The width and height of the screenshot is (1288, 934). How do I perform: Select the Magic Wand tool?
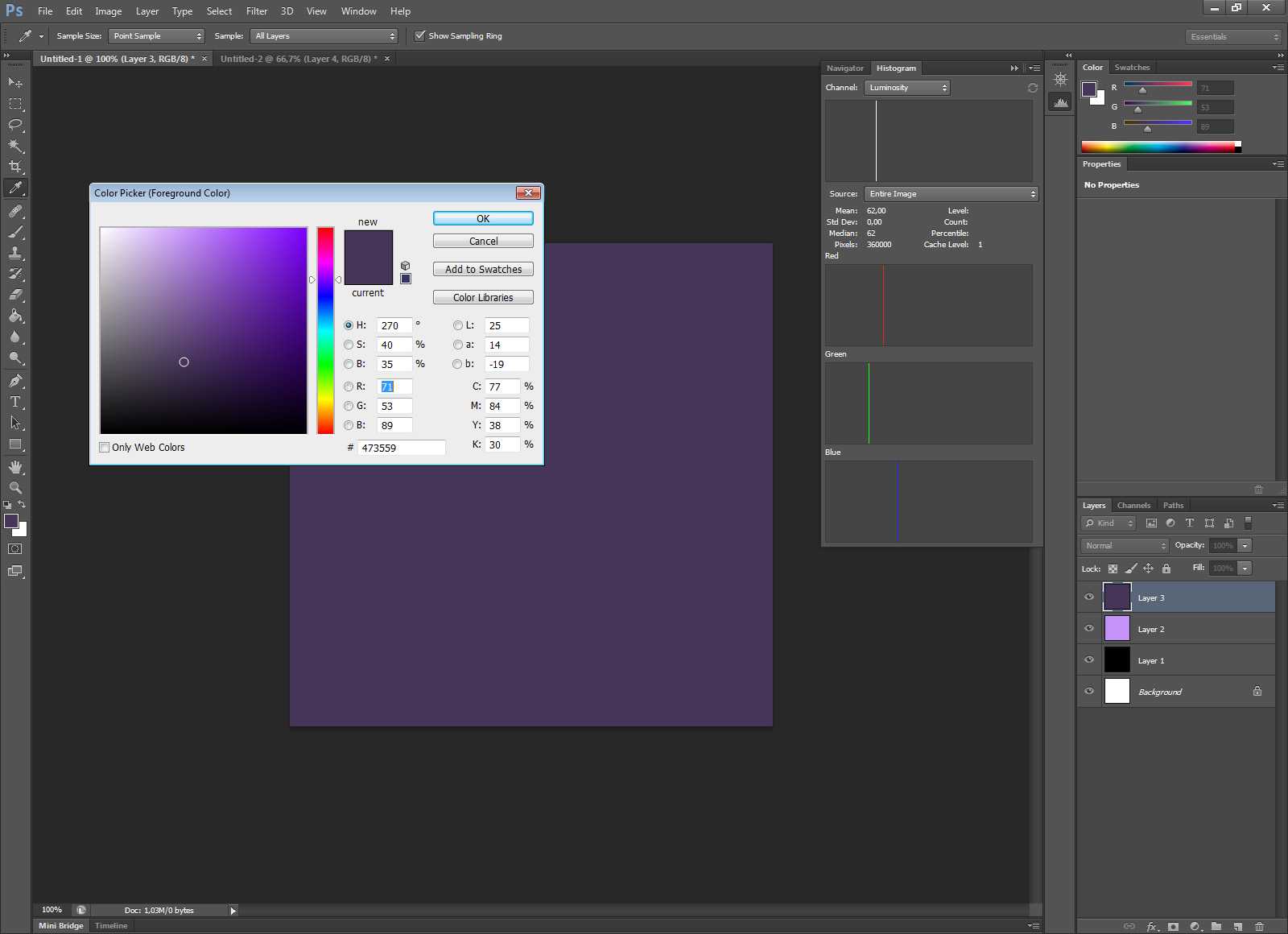click(15, 146)
